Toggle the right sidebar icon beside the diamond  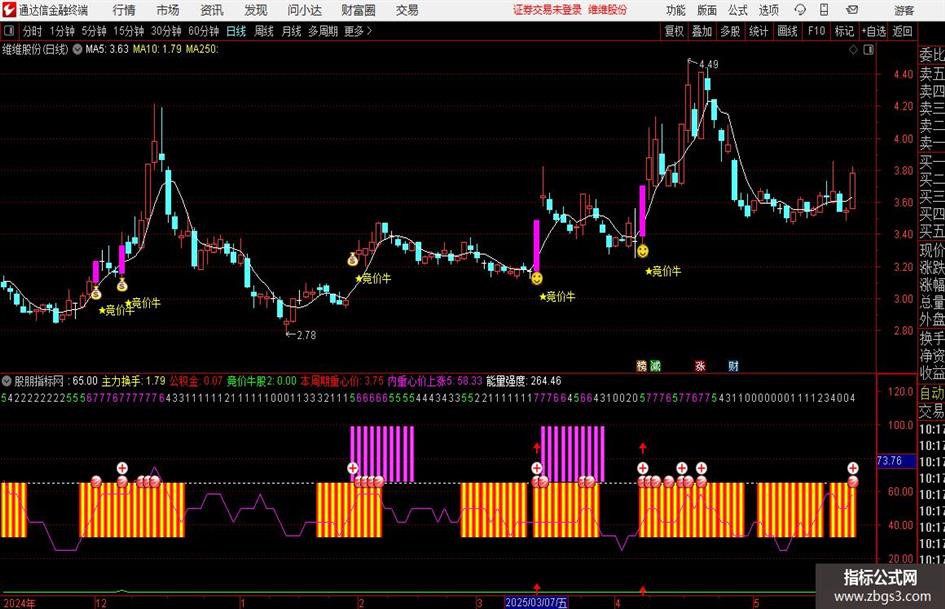click(868, 50)
